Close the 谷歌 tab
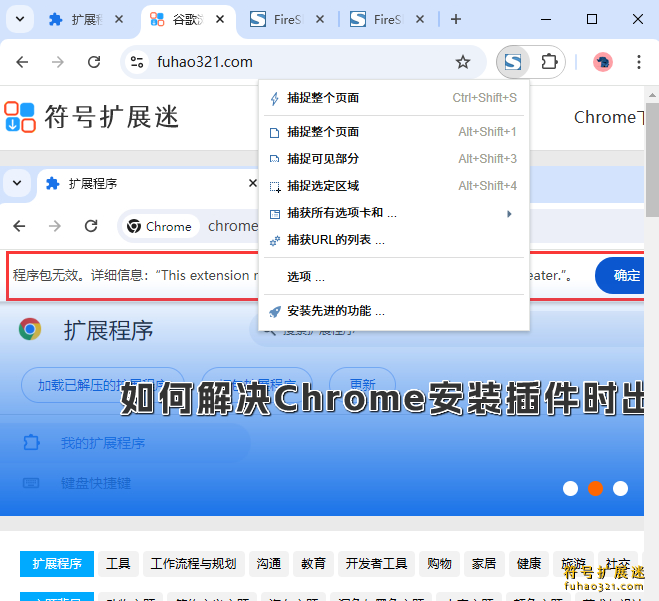The height and width of the screenshot is (601, 659). click(220, 19)
